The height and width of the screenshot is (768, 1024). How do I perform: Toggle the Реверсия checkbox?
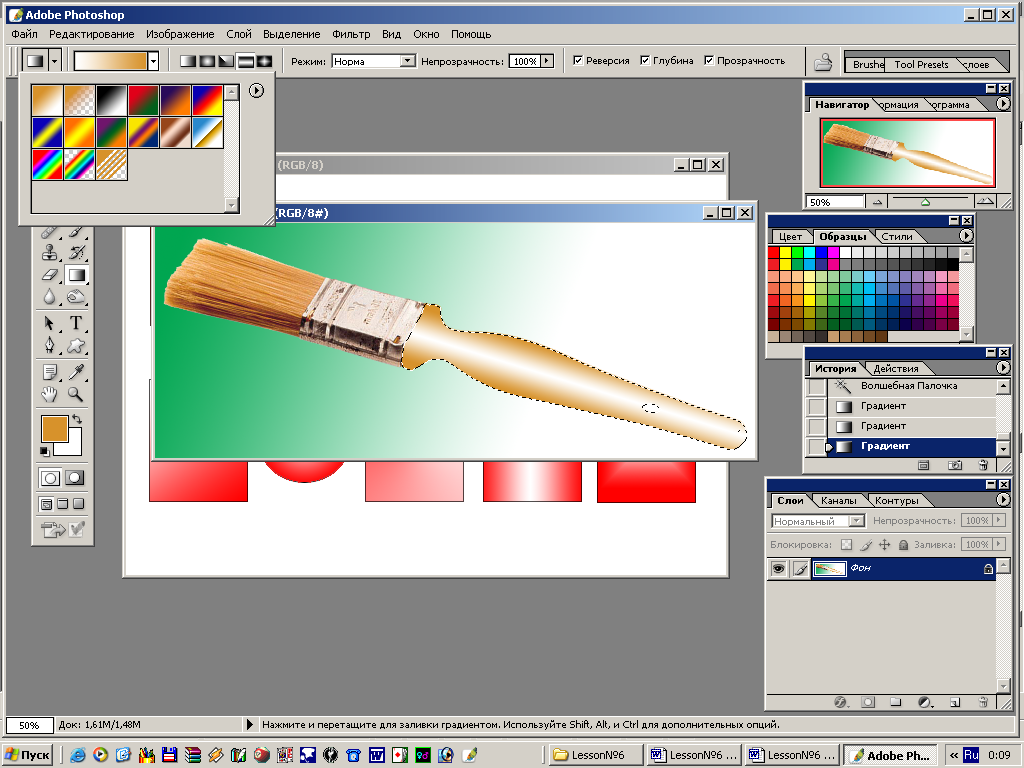[x=578, y=61]
